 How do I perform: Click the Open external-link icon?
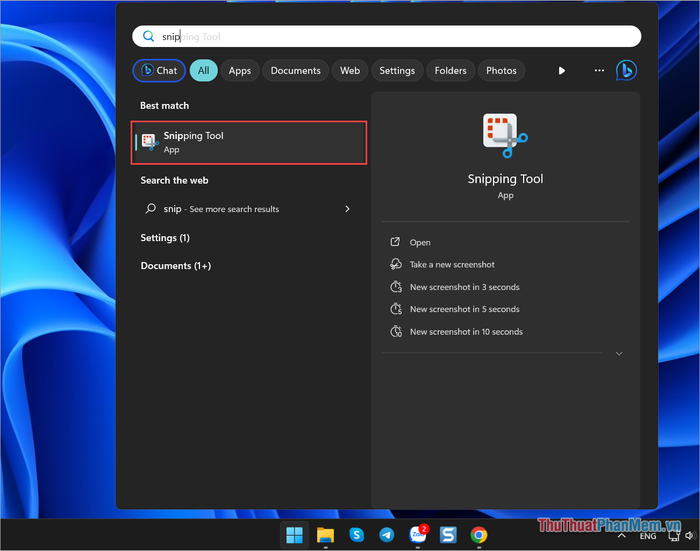click(395, 242)
